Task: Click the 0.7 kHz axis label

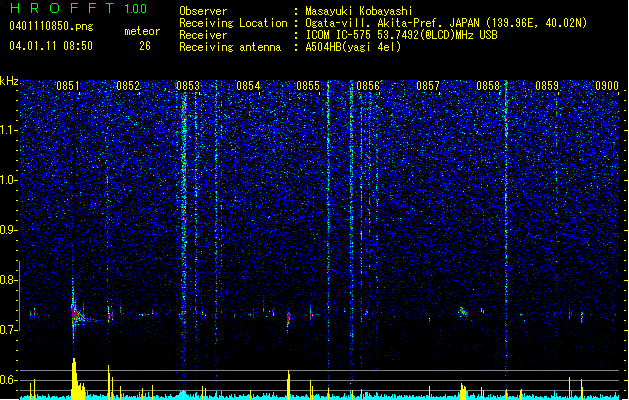Action: pos(9,330)
